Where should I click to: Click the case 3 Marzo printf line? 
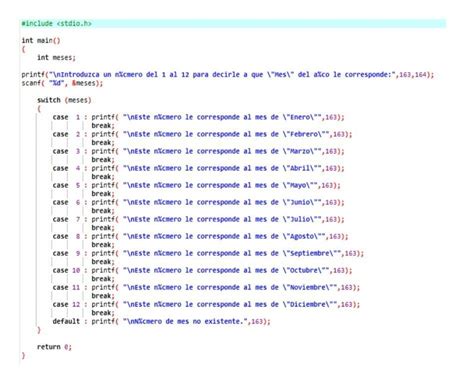pos(198,151)
